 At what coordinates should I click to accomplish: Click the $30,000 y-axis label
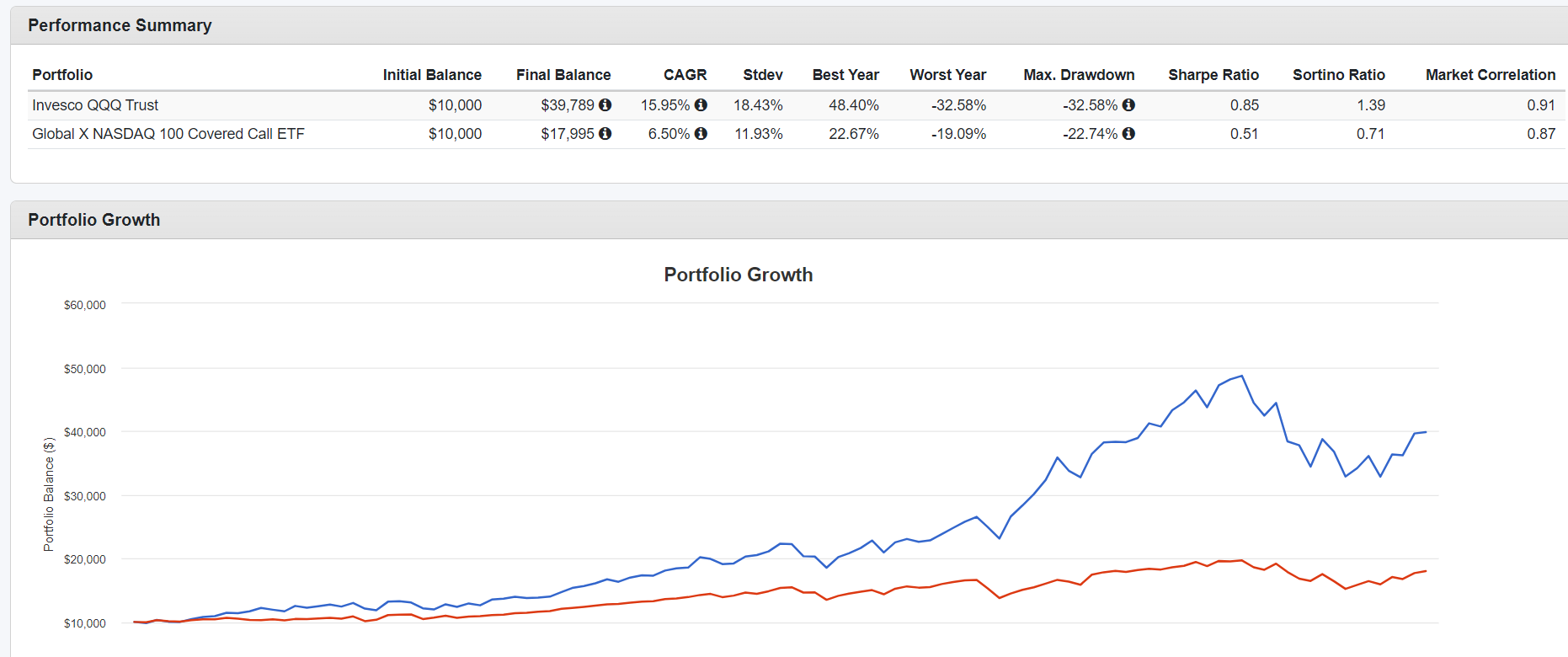pos(85,496)
